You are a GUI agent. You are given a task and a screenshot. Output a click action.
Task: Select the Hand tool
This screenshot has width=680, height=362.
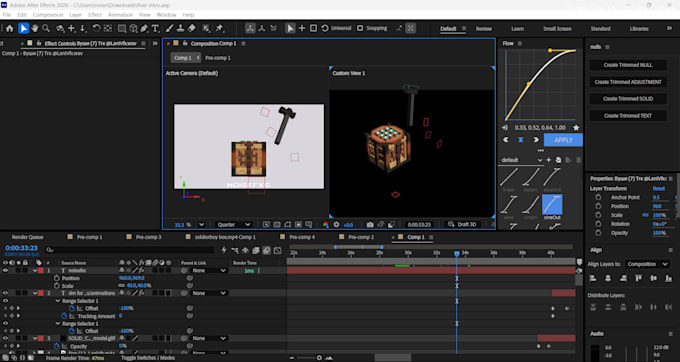pyautogui.click(x=35, y=29)
